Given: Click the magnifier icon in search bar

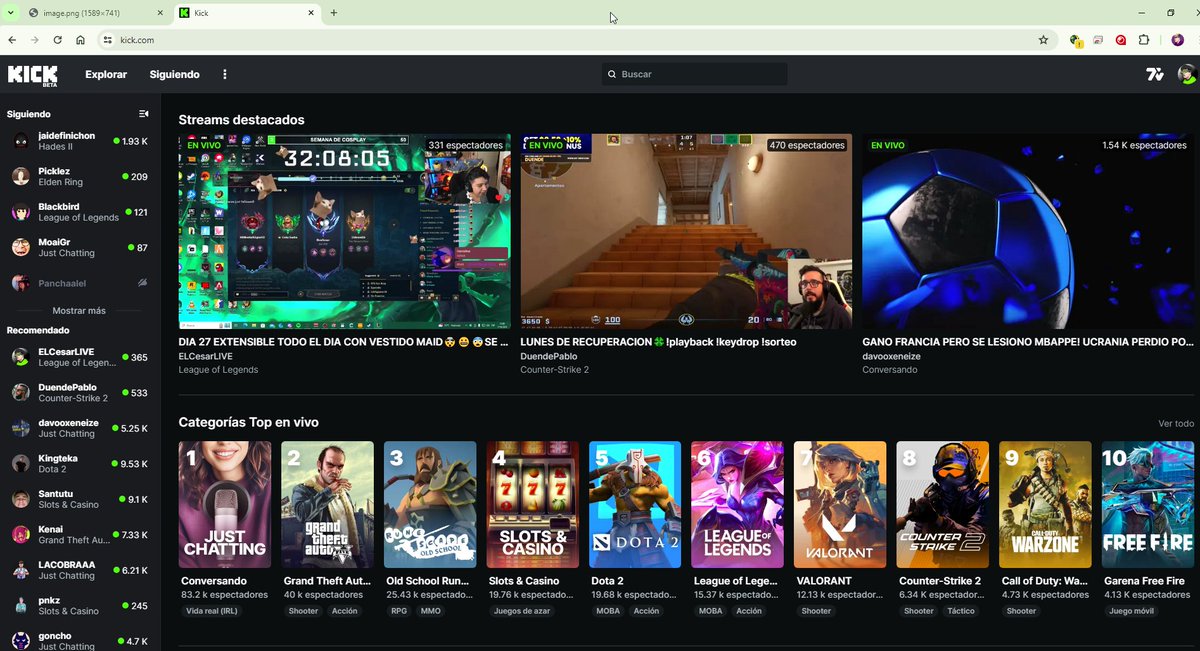Looking at the screenshot, I should point(612,75).
